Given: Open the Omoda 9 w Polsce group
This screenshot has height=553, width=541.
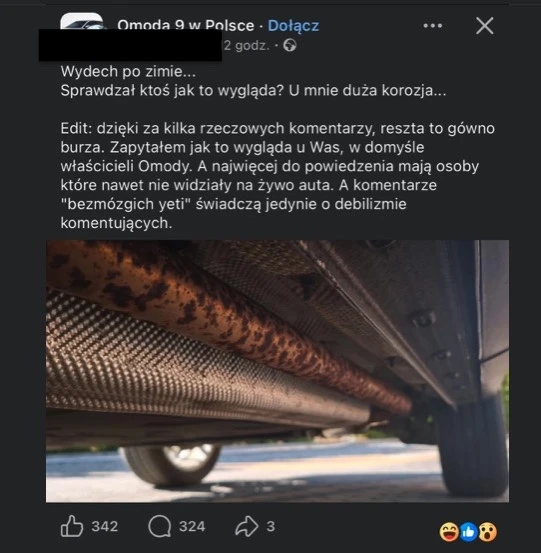Looking at the screenshot, I should [x=186, y=25].
